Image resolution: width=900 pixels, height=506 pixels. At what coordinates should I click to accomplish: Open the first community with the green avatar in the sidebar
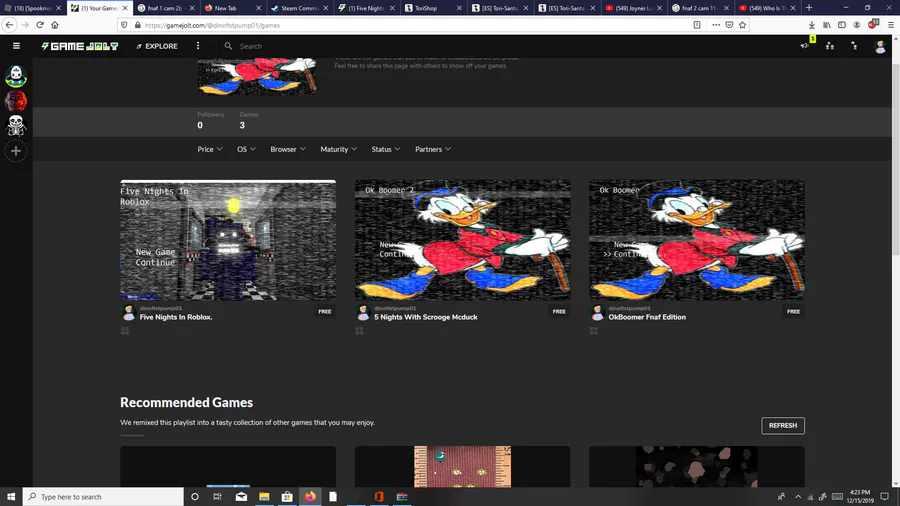click(16, 76)
